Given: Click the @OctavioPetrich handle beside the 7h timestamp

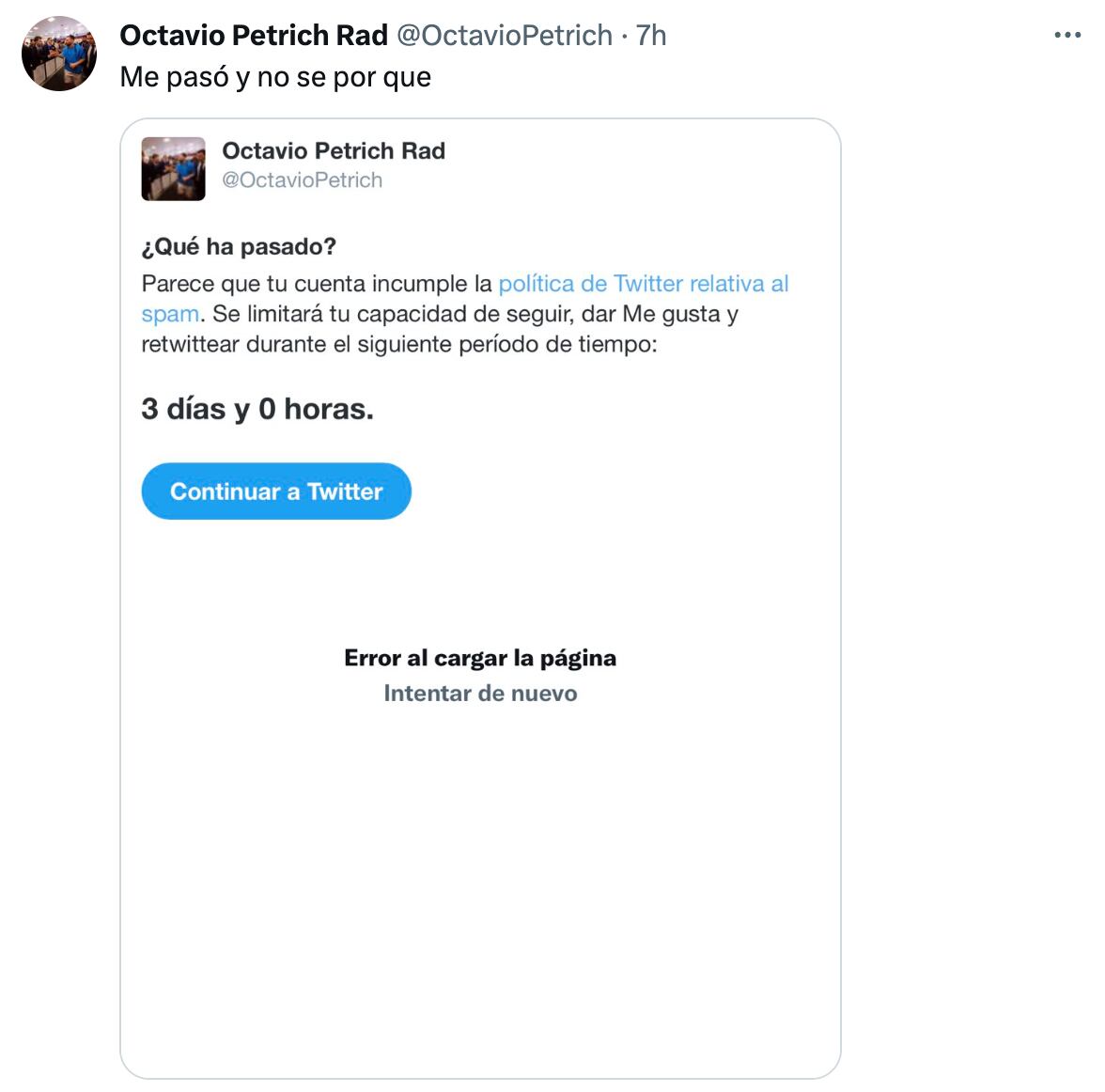Looking at the screenshot, I should [x=505, y=36].
